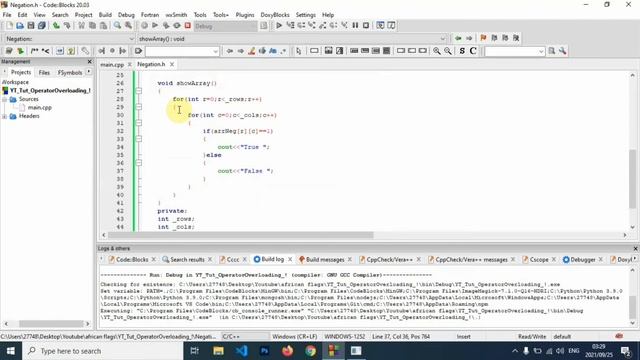Open the wxSmith menu
The image size is (640, 360).
coord(176,15)
